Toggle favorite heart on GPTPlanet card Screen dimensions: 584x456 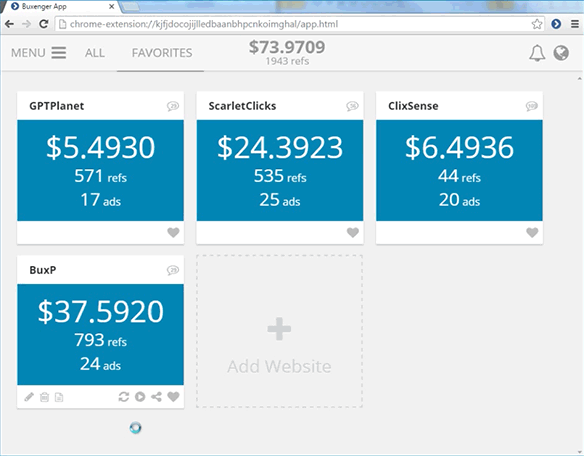(173, 232)
